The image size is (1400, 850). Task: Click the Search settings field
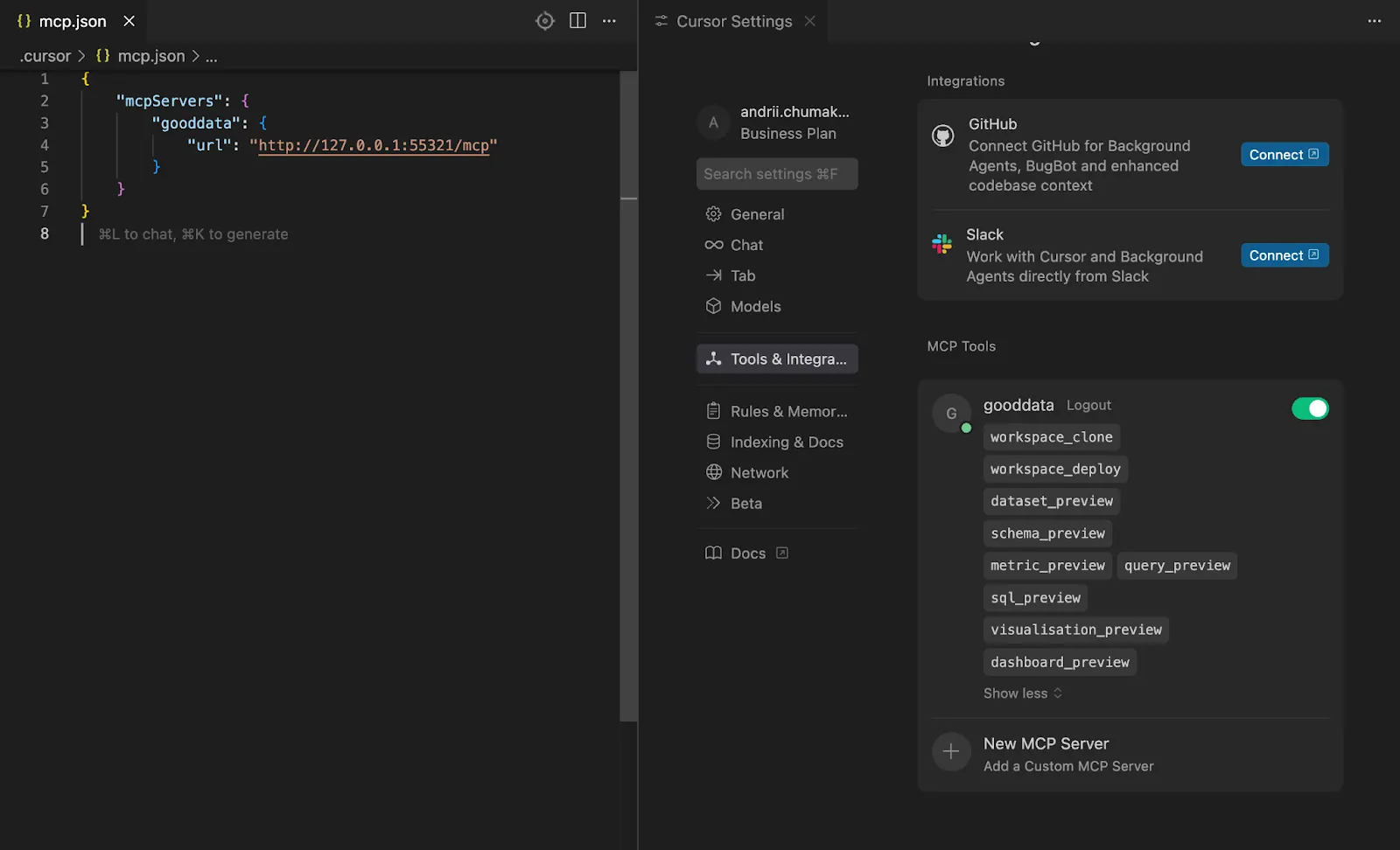click(x=776, y=173)
